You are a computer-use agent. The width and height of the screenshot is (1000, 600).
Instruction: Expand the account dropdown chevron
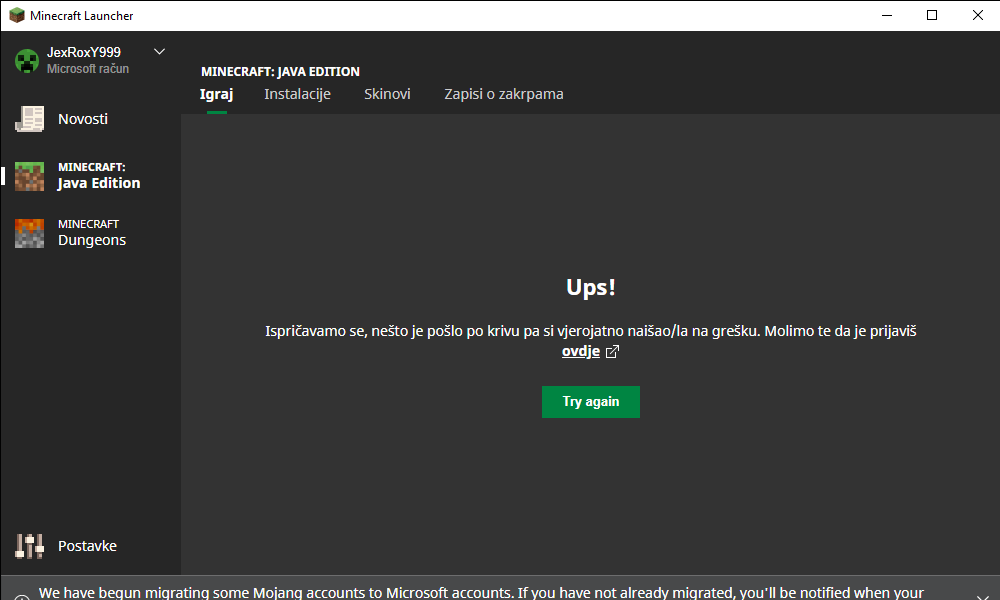pyautogui.click(x=159, y=52)
